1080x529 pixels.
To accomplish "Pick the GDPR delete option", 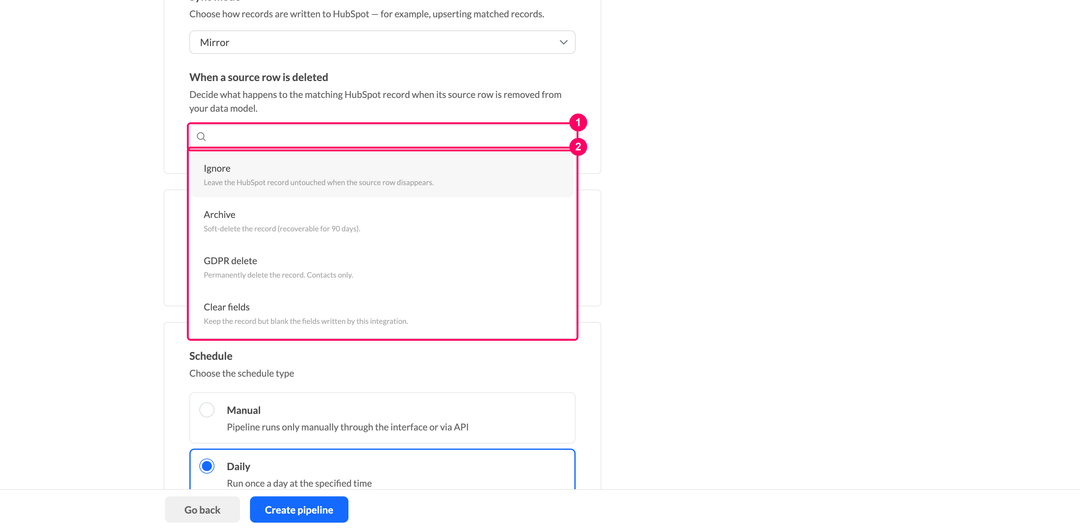I will [382, 267].
